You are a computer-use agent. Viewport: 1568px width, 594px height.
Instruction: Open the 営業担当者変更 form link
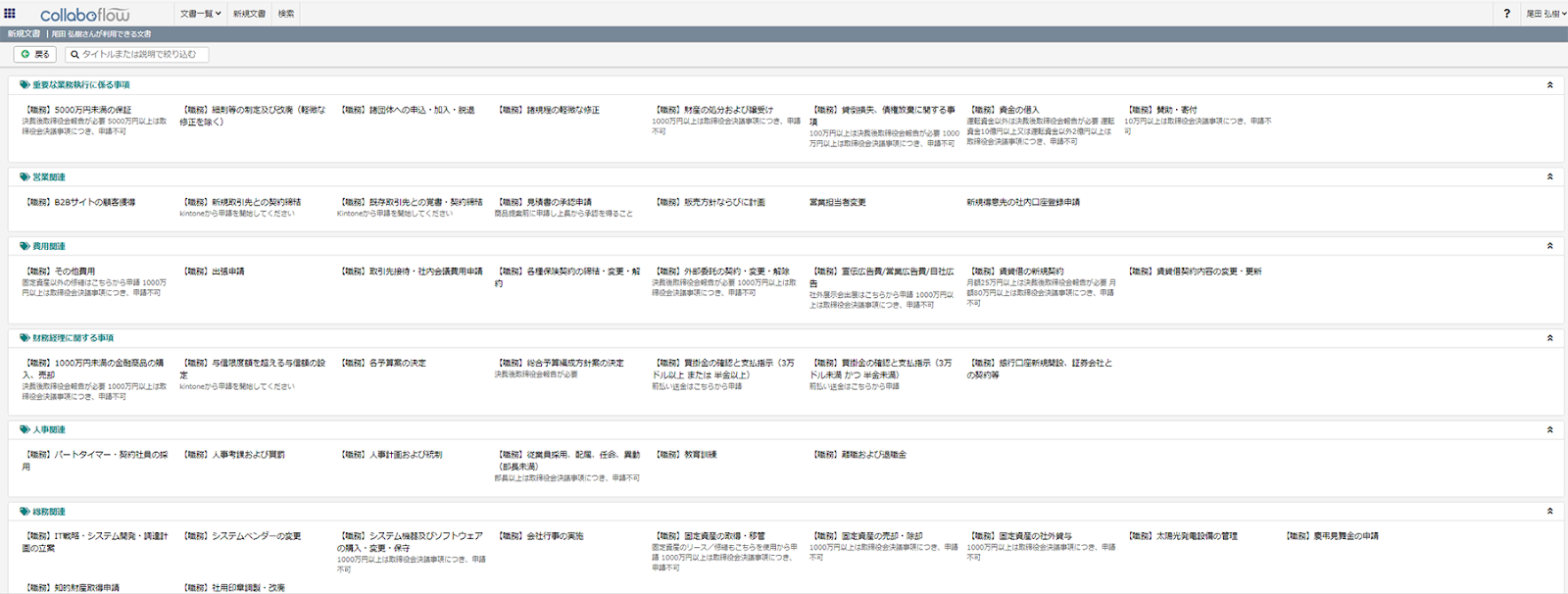tap(837, 202)
